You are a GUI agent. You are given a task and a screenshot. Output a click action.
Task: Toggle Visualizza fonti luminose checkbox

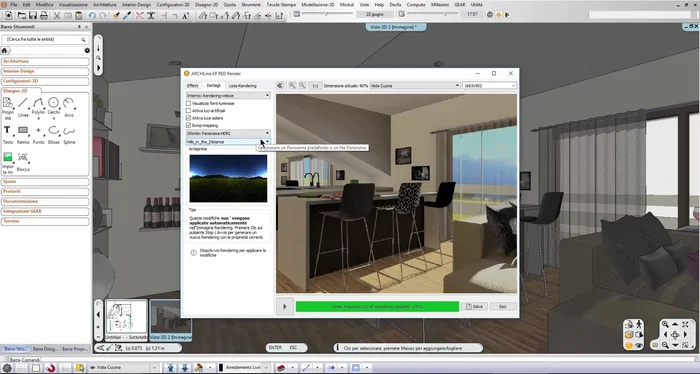(188, 103)
